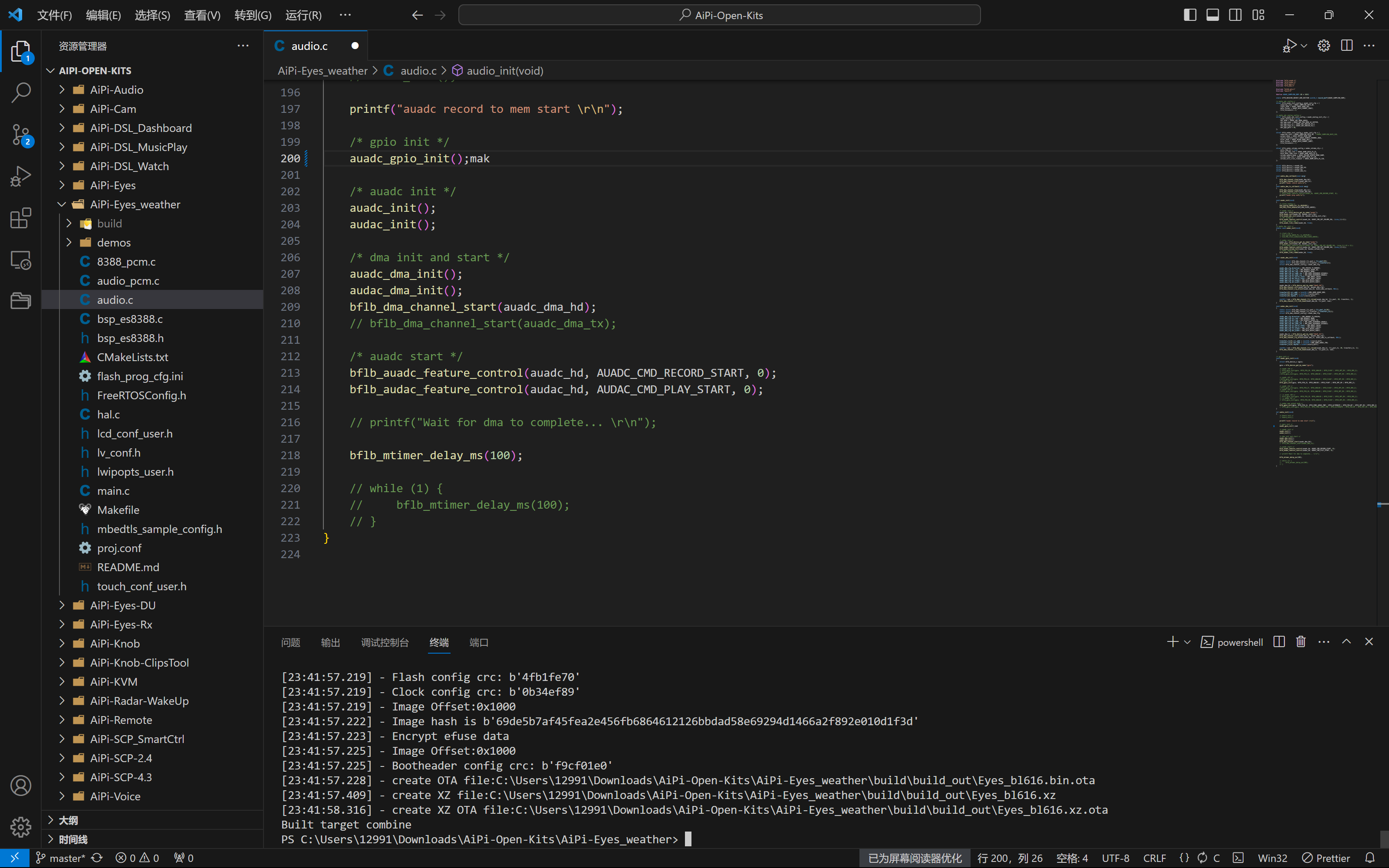The height and width of the screenshot is (868, 1389).
Task: Click the Run or Debug play icon
Action: pos(1289,46)
